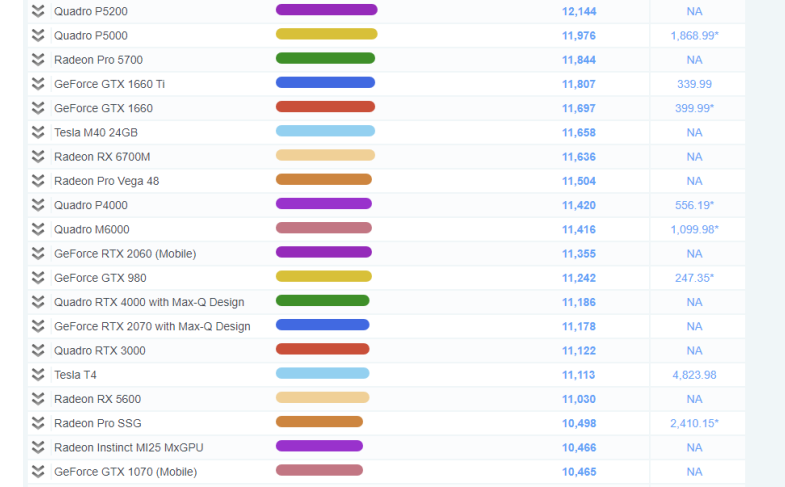
Task: Click the yellow Quadro P5000 score bar
Action: pyautogui.click(x=326, y=34)
